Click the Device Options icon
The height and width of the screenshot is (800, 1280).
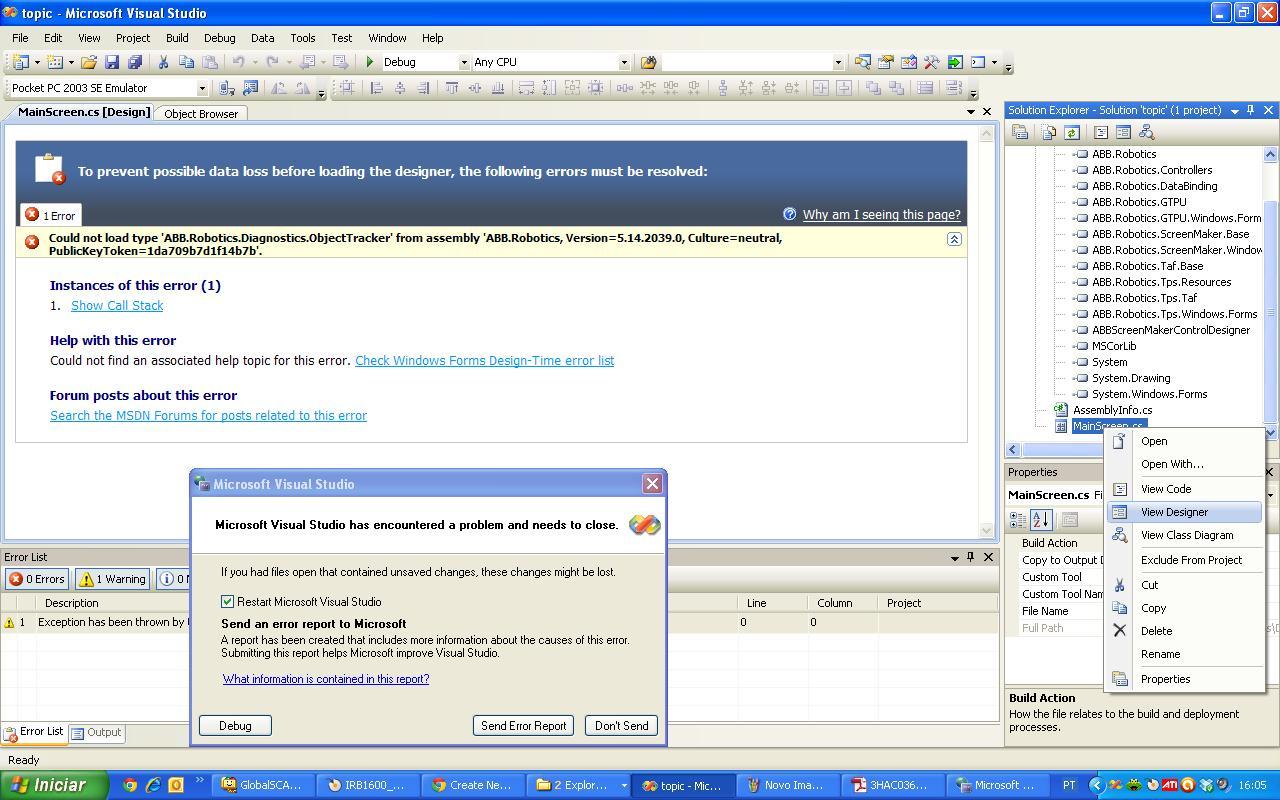click(x=250, y=88)
